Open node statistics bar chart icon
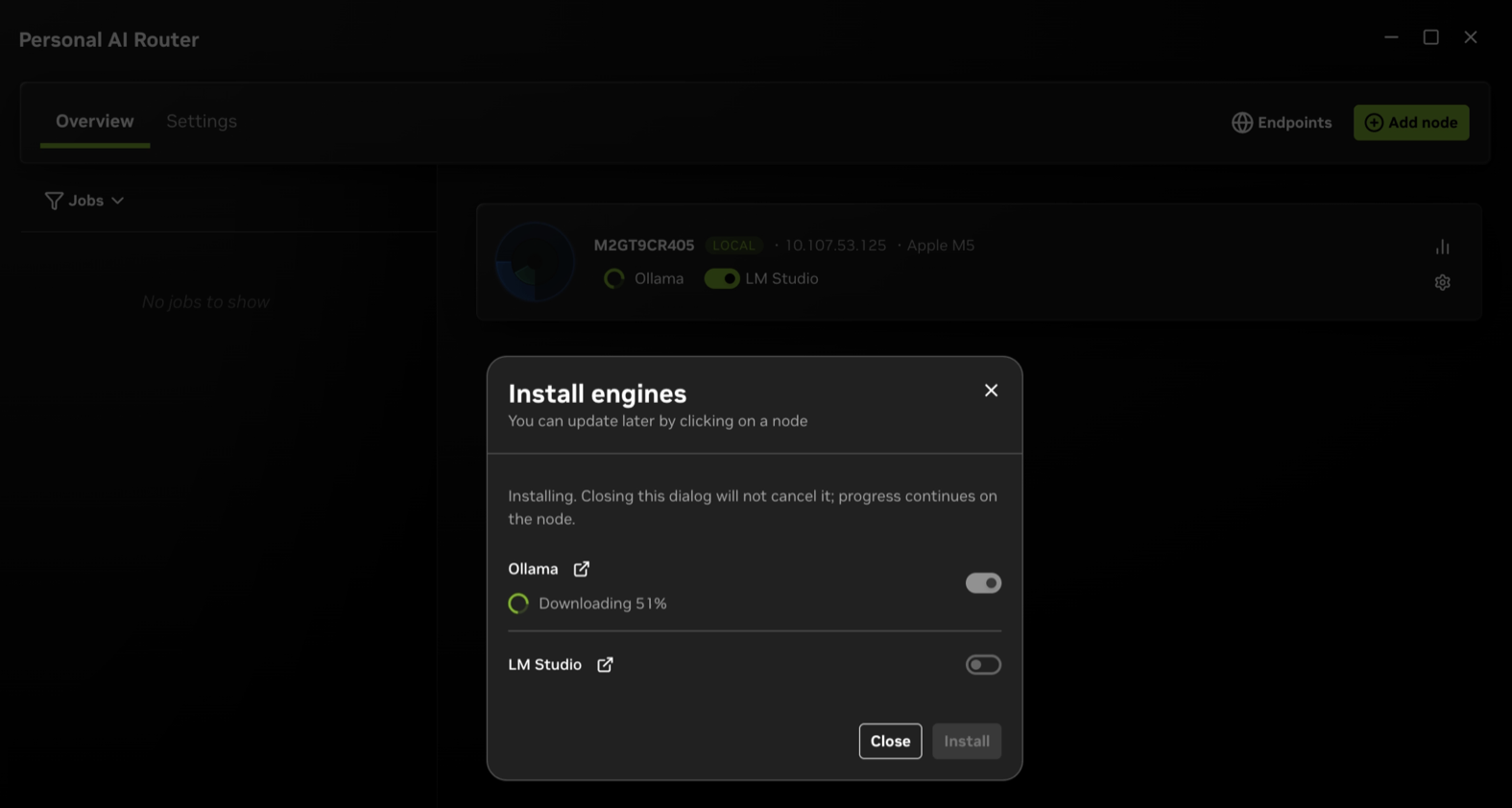The image size is (1512, 808). coord(1442,247)
